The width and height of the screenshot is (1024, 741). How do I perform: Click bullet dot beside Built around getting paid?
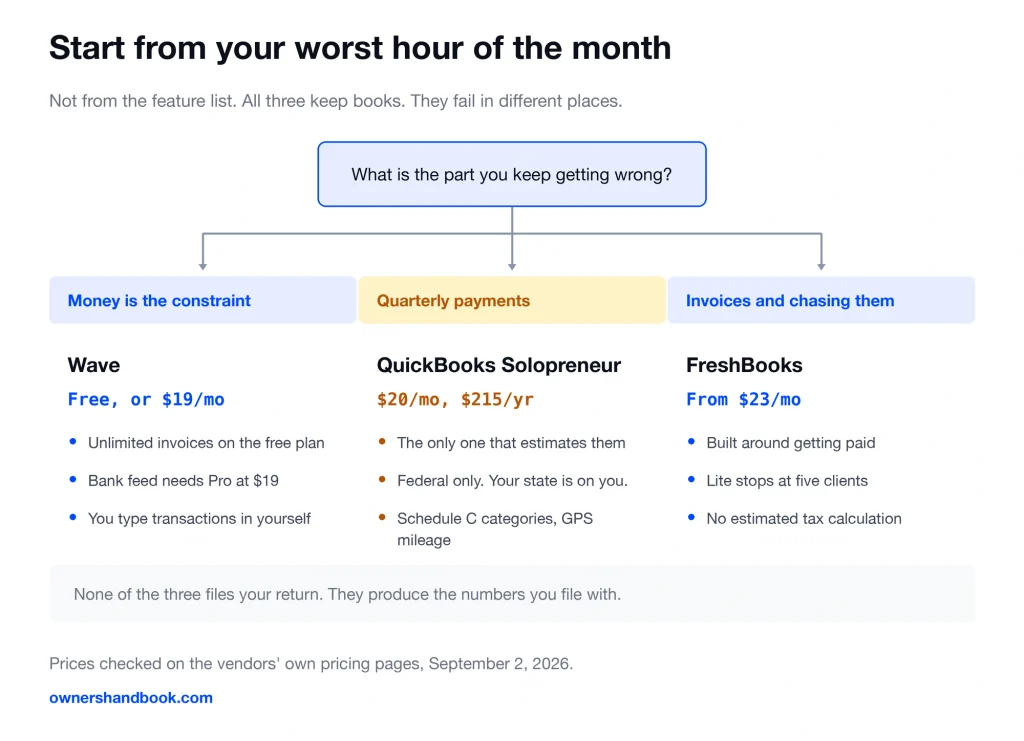(x=692, y=442)
